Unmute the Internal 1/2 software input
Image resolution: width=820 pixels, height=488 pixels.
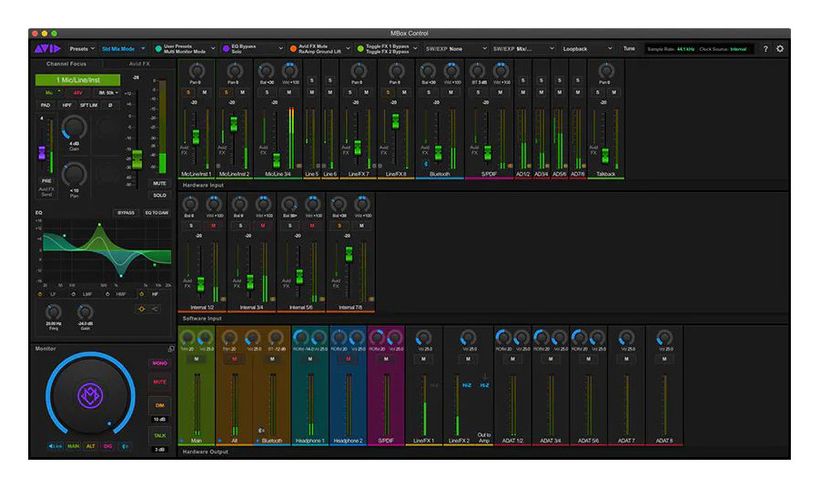pos(213,225)
